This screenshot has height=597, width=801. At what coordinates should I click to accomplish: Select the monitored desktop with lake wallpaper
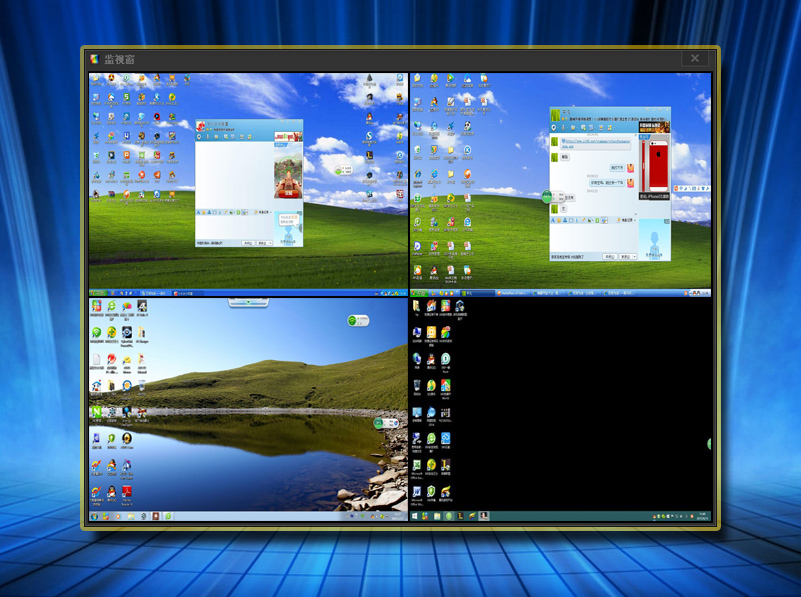(x=248, y=410)
